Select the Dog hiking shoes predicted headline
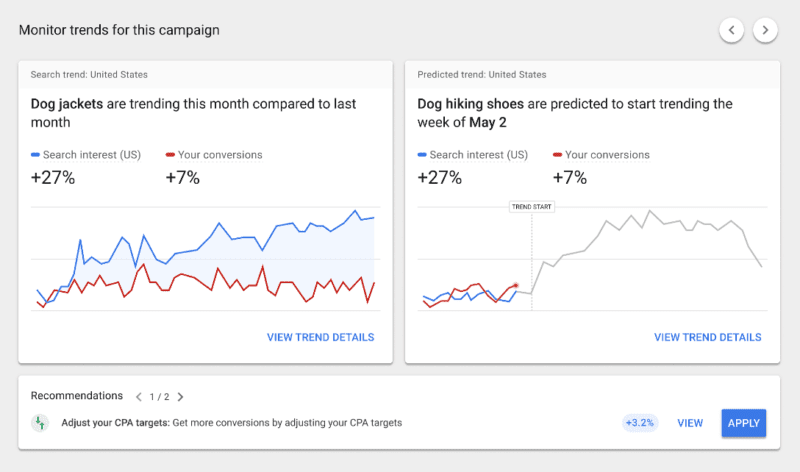Image resolution: width=800 pixels, height=472 pixels. pyautogui.click(x=575, y=113)
